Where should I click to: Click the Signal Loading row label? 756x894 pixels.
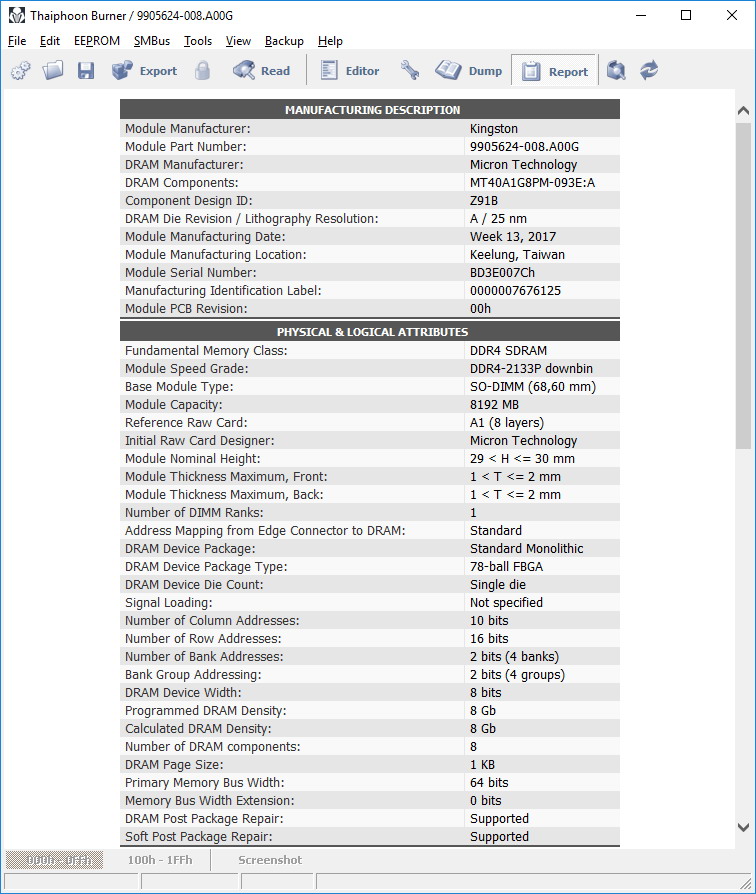(x=169, y=603)
